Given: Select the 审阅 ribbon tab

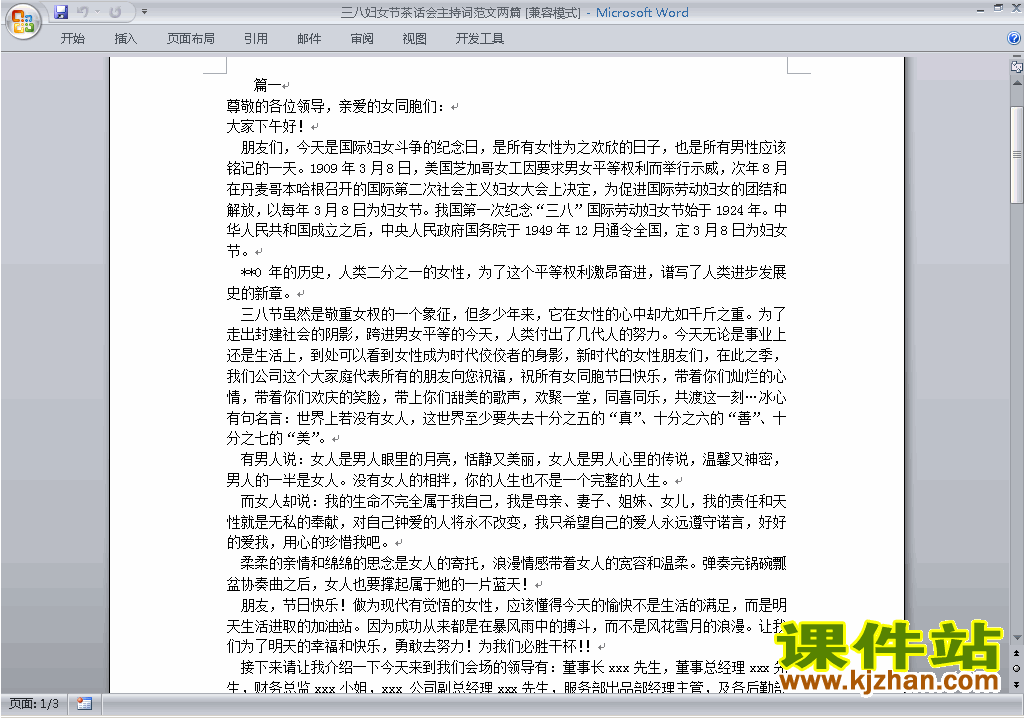Looking at the screenshot, I should tap(362, 39).
